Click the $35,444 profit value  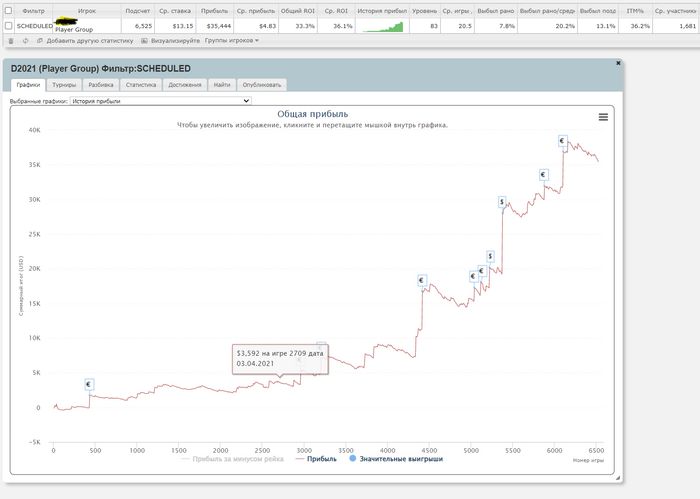[219, 26]
